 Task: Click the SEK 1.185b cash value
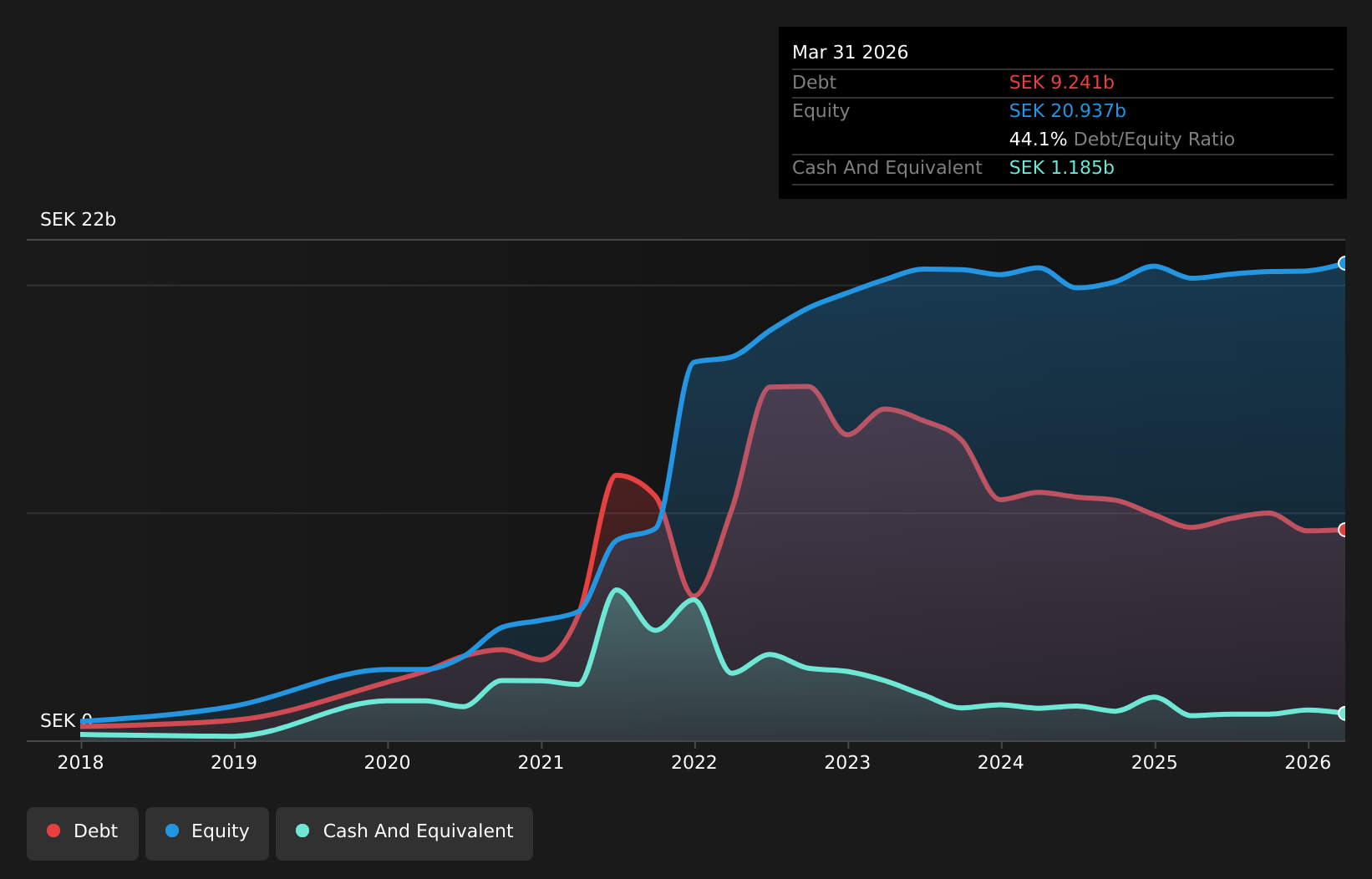click(x=1061, y=168)
